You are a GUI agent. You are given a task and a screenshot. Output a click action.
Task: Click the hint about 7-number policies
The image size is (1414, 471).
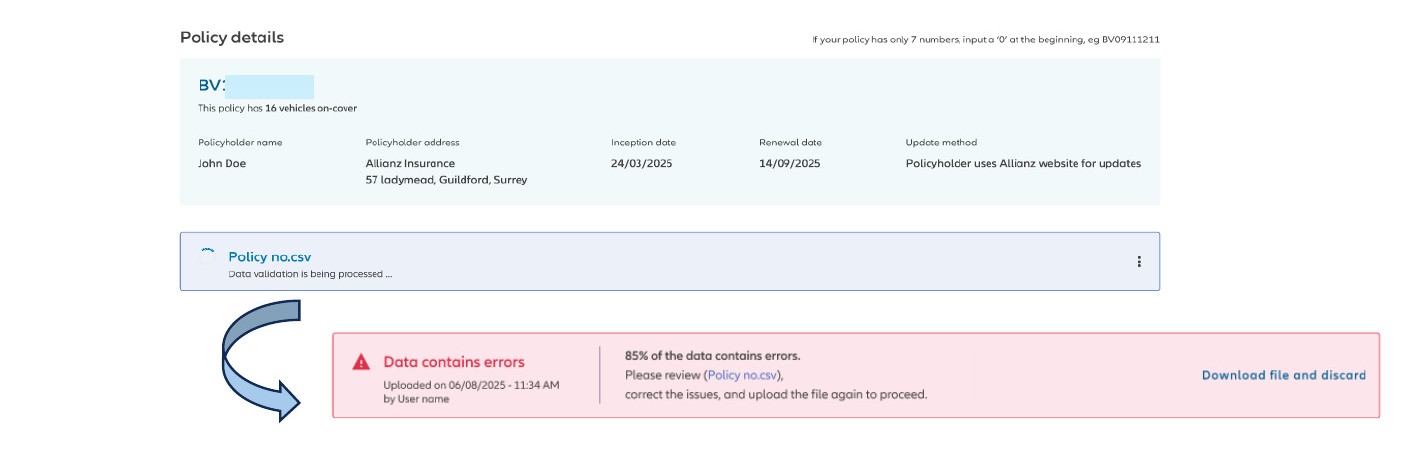986,40
